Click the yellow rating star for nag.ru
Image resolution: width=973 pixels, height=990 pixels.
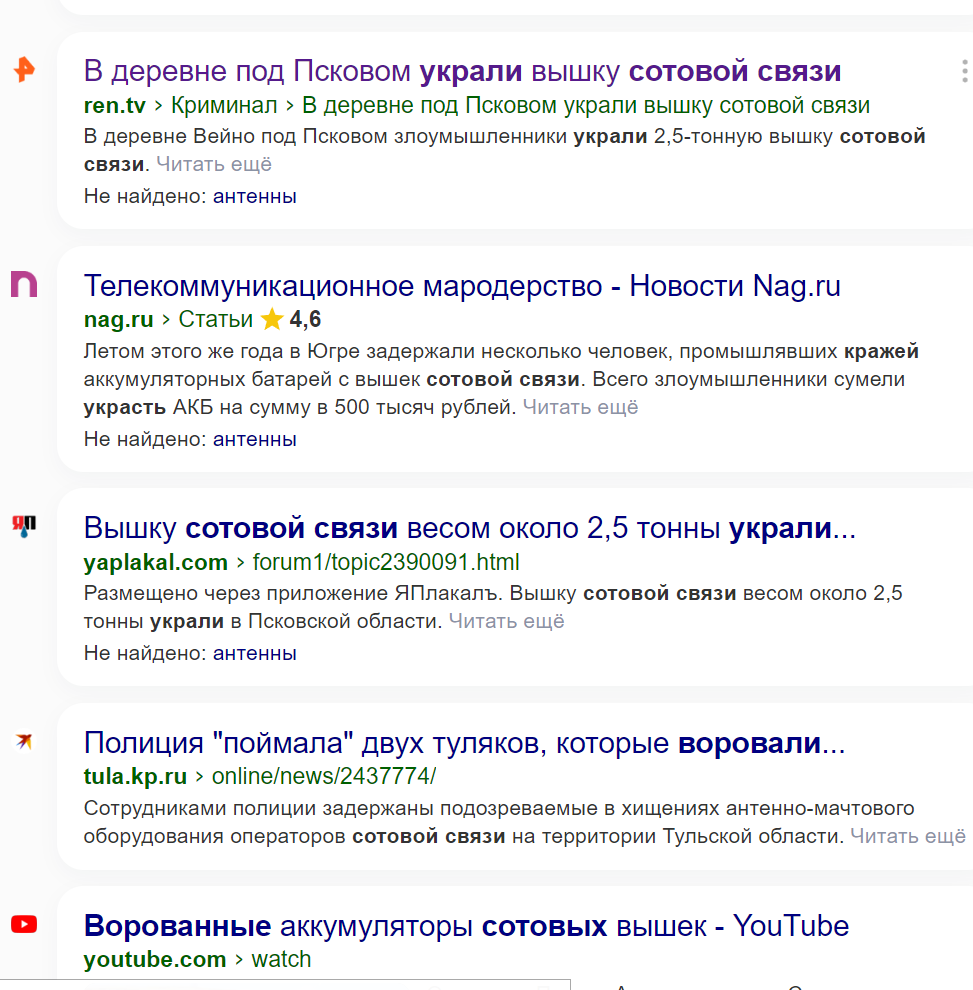pos(272,319)
